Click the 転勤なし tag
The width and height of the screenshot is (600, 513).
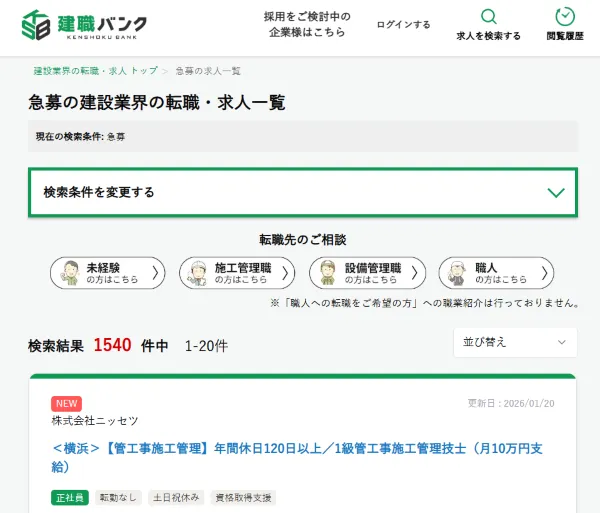pyautogui.click(x=118, y=498)
